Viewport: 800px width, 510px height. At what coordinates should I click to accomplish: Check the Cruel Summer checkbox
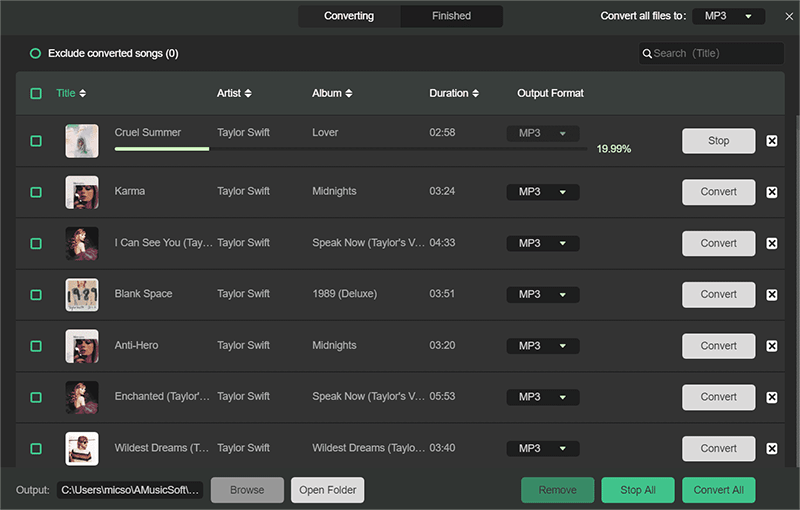[36, 141]
